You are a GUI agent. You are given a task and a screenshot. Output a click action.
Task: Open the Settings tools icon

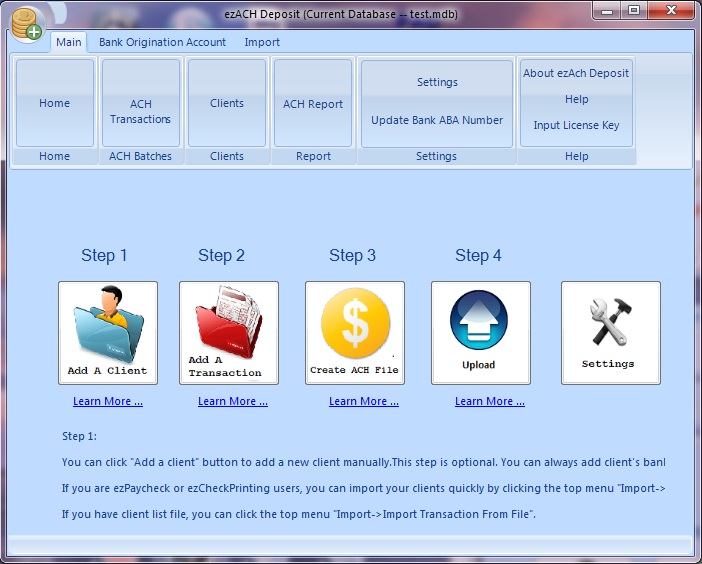[x=610, y=332]
